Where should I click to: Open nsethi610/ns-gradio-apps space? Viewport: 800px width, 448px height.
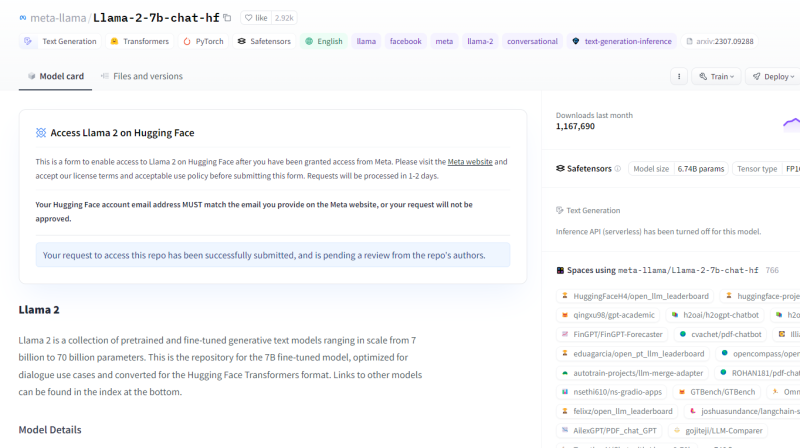click(x=611, y=392)
